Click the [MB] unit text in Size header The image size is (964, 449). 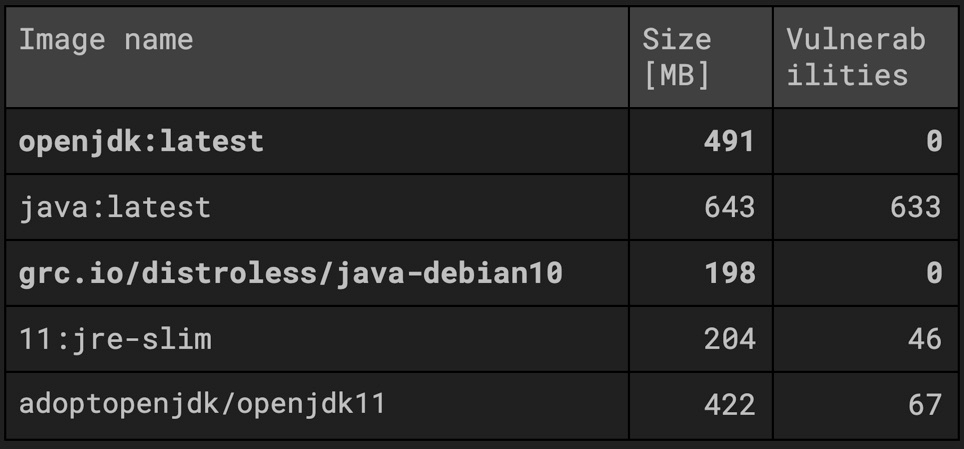(676, 75)
